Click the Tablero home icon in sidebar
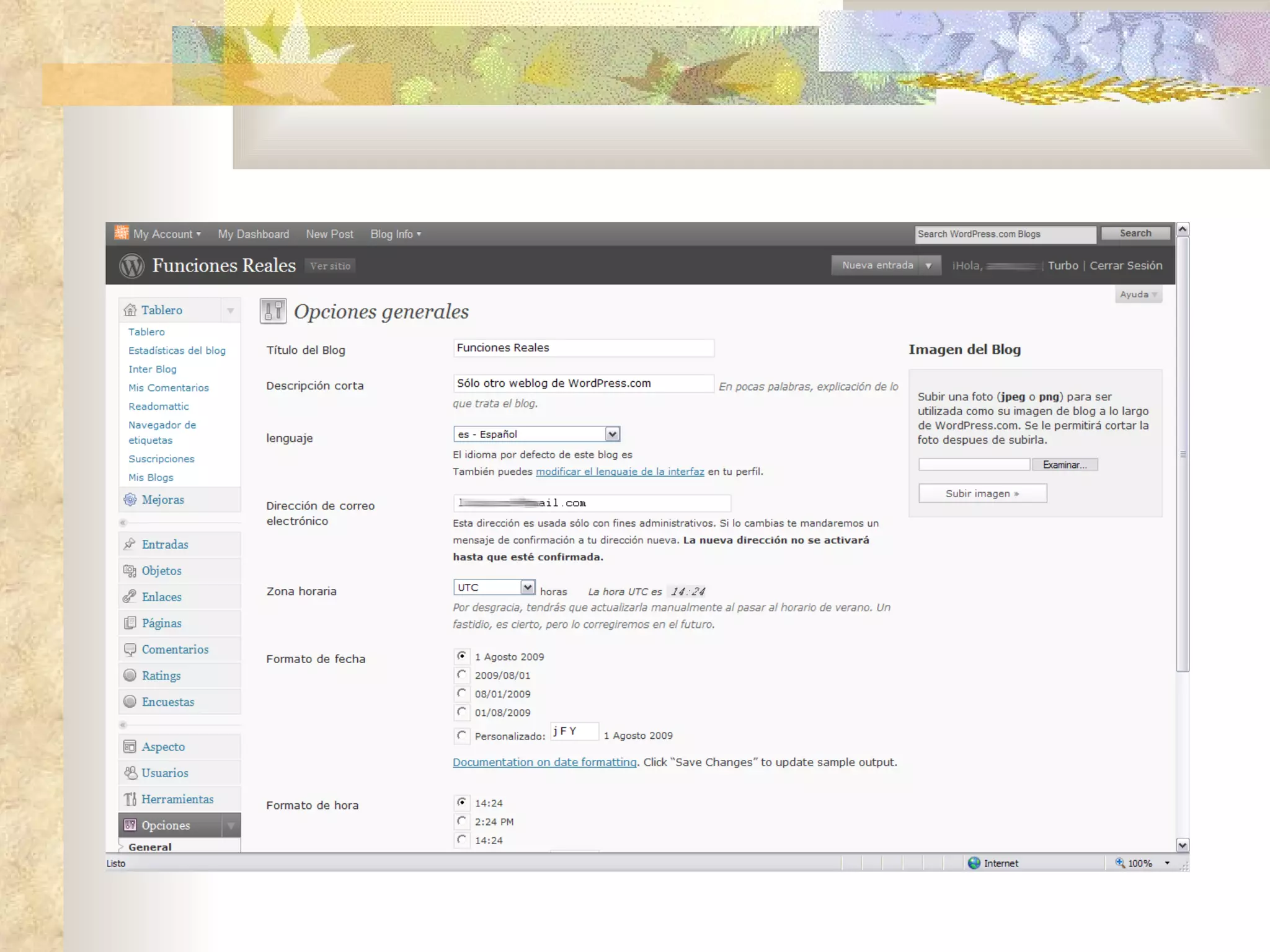 pyautogui.click(x=130, y=310)
